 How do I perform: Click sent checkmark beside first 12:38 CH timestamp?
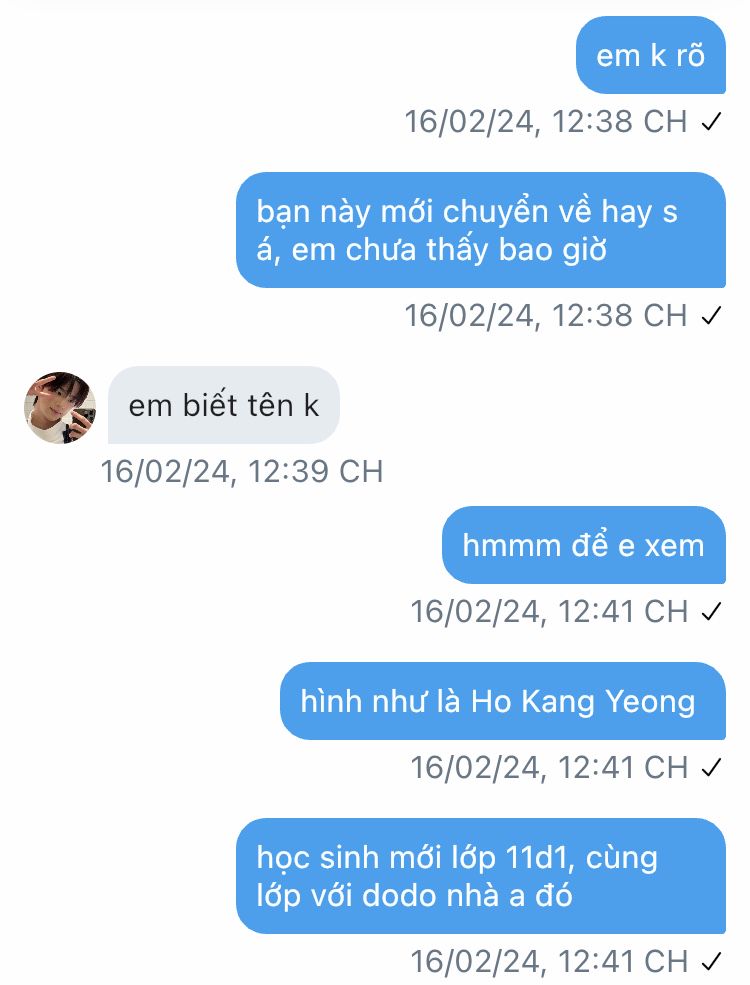point(711,122)
